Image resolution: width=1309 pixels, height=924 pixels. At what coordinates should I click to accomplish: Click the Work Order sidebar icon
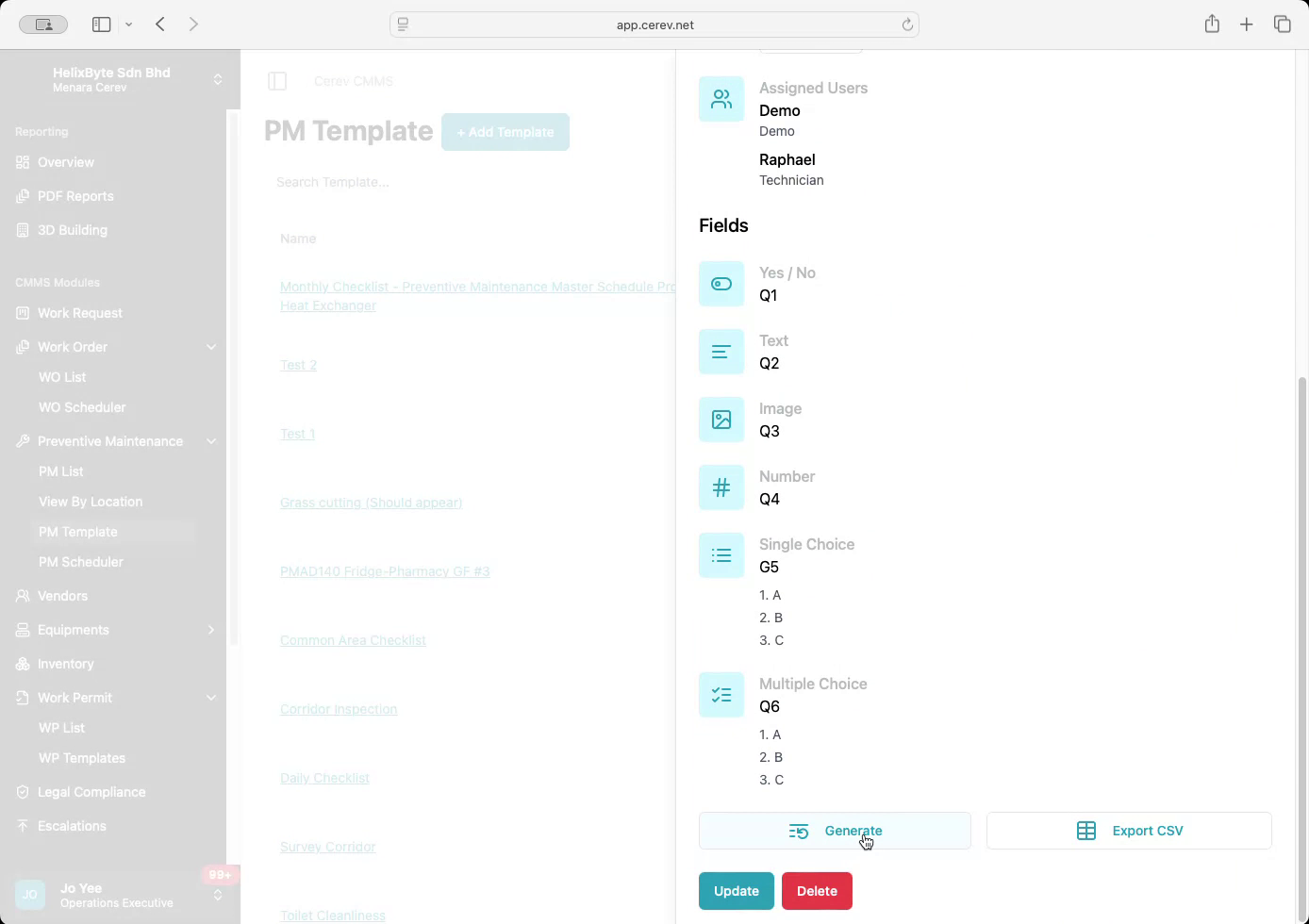pyautogui.click(x=23, y=347)
